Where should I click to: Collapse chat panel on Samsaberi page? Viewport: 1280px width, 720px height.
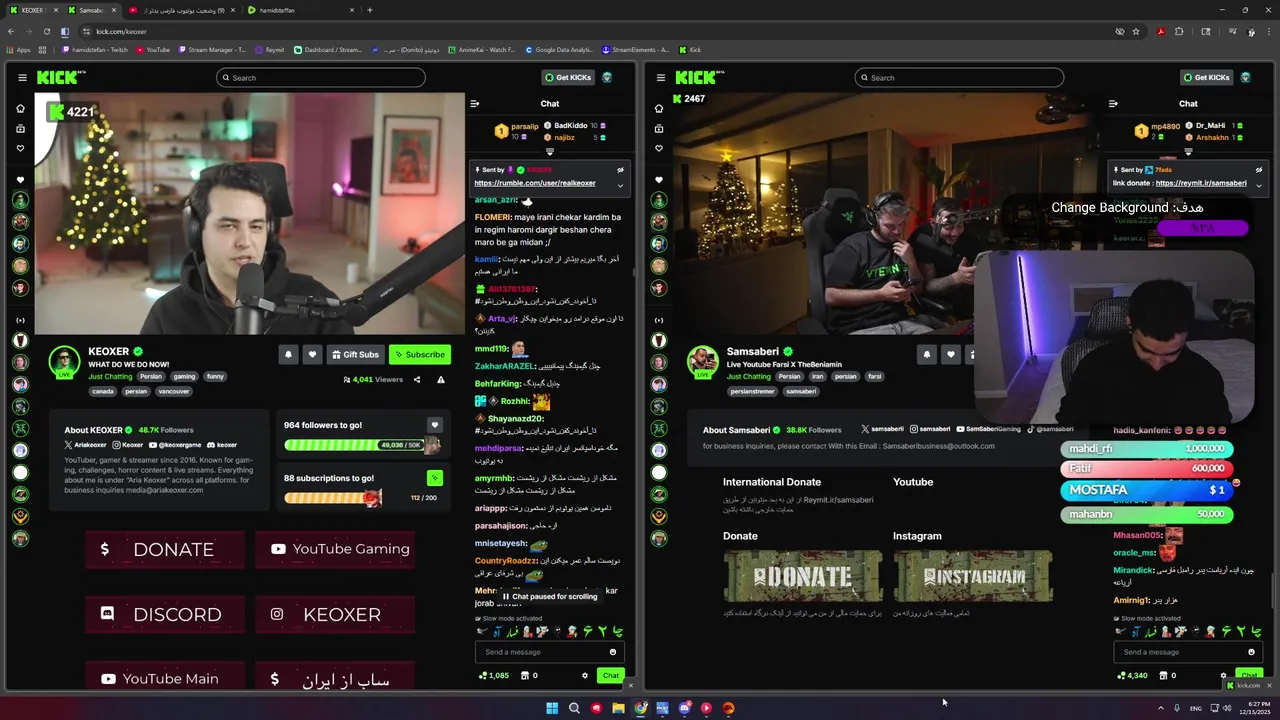pyautogui.click(x=1113, y=103)
